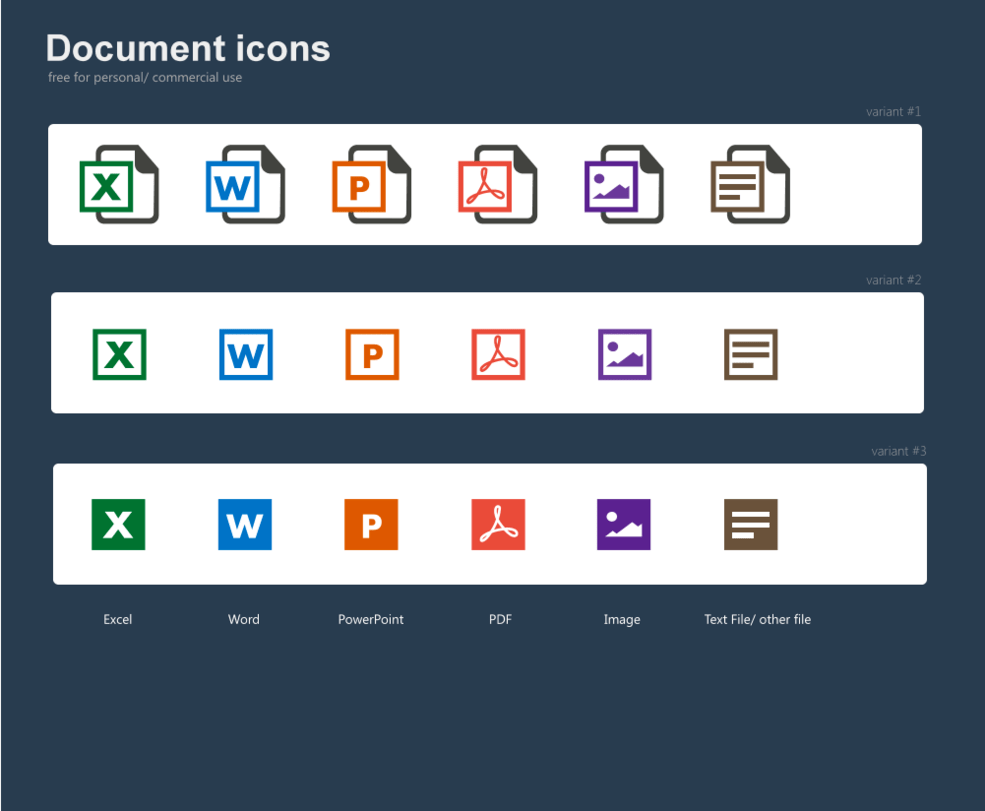Click the outlined PowerPoint icon in variant #2
This screenshot has height=811, width=985.
371,354
